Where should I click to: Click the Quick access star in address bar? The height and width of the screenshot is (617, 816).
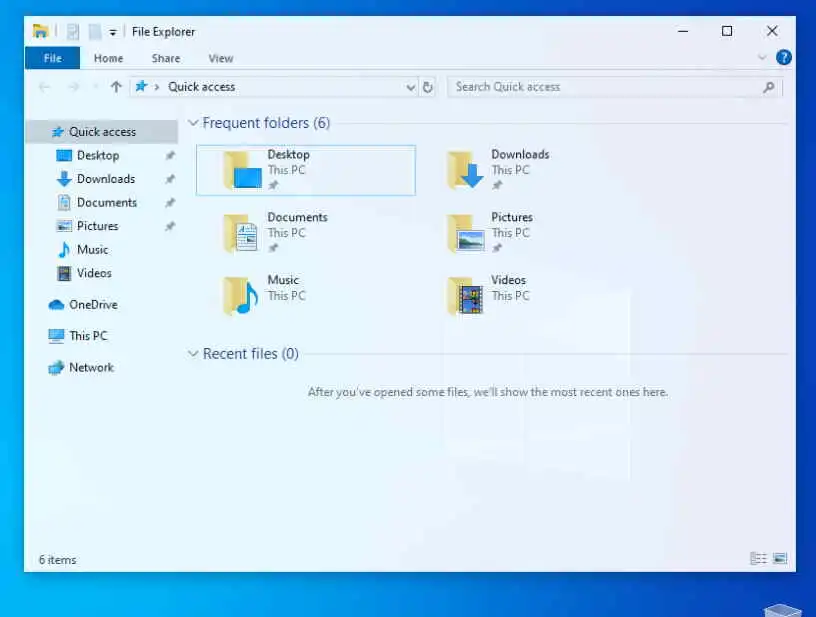141,86
